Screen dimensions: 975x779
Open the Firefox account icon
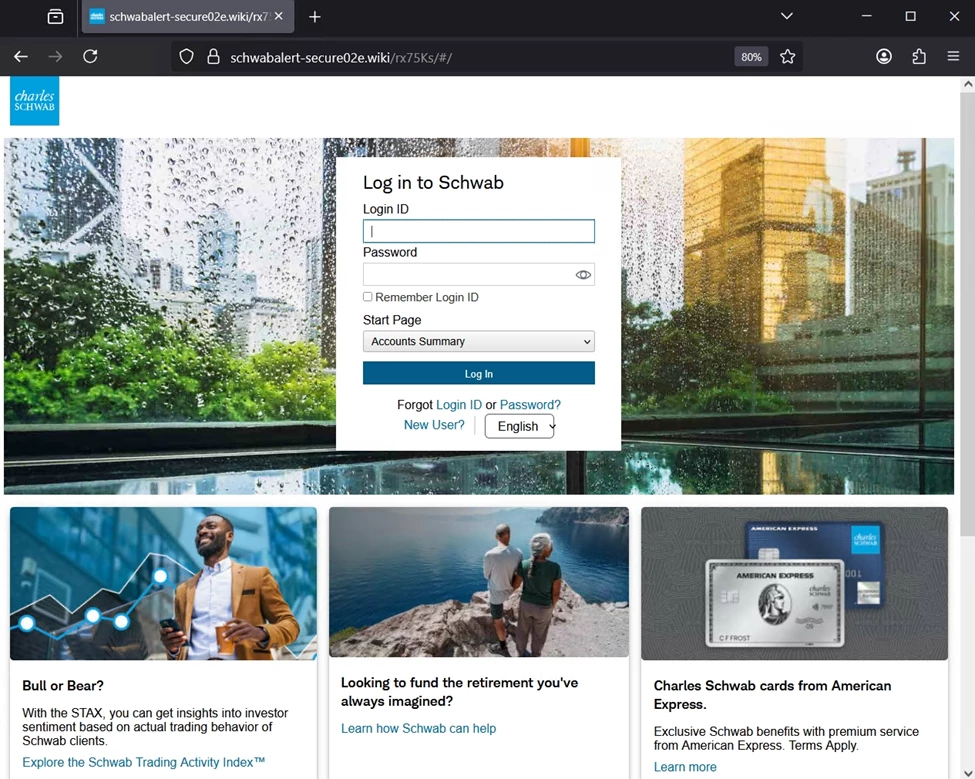(x=884, y=57)
